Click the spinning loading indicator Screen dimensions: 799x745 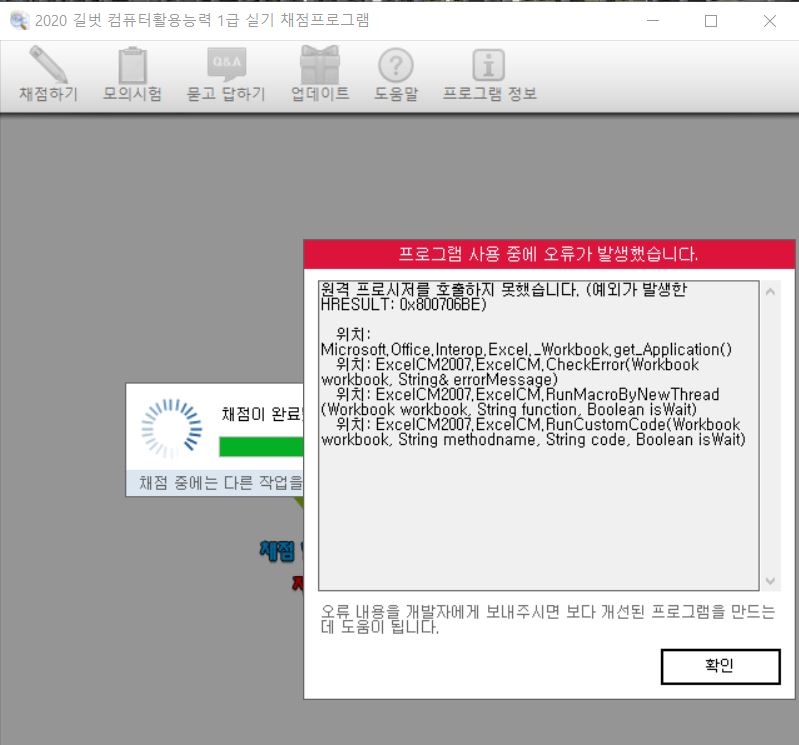click(166, 428)
